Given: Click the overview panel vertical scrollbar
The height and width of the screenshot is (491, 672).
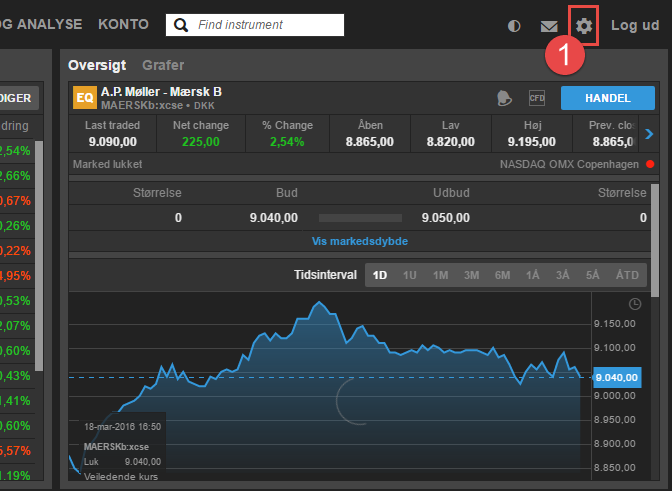Looking at the screenshot, I should pyautogui.click(x=655, y=240).
